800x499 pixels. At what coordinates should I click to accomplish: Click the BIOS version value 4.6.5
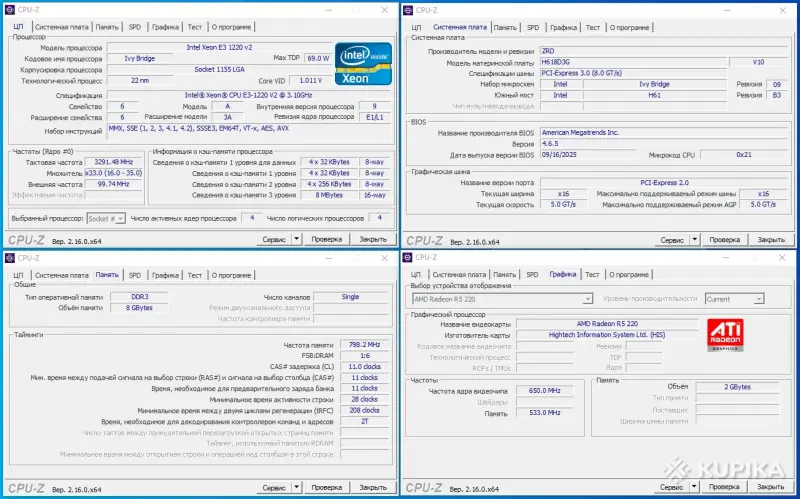coord(664,144)
